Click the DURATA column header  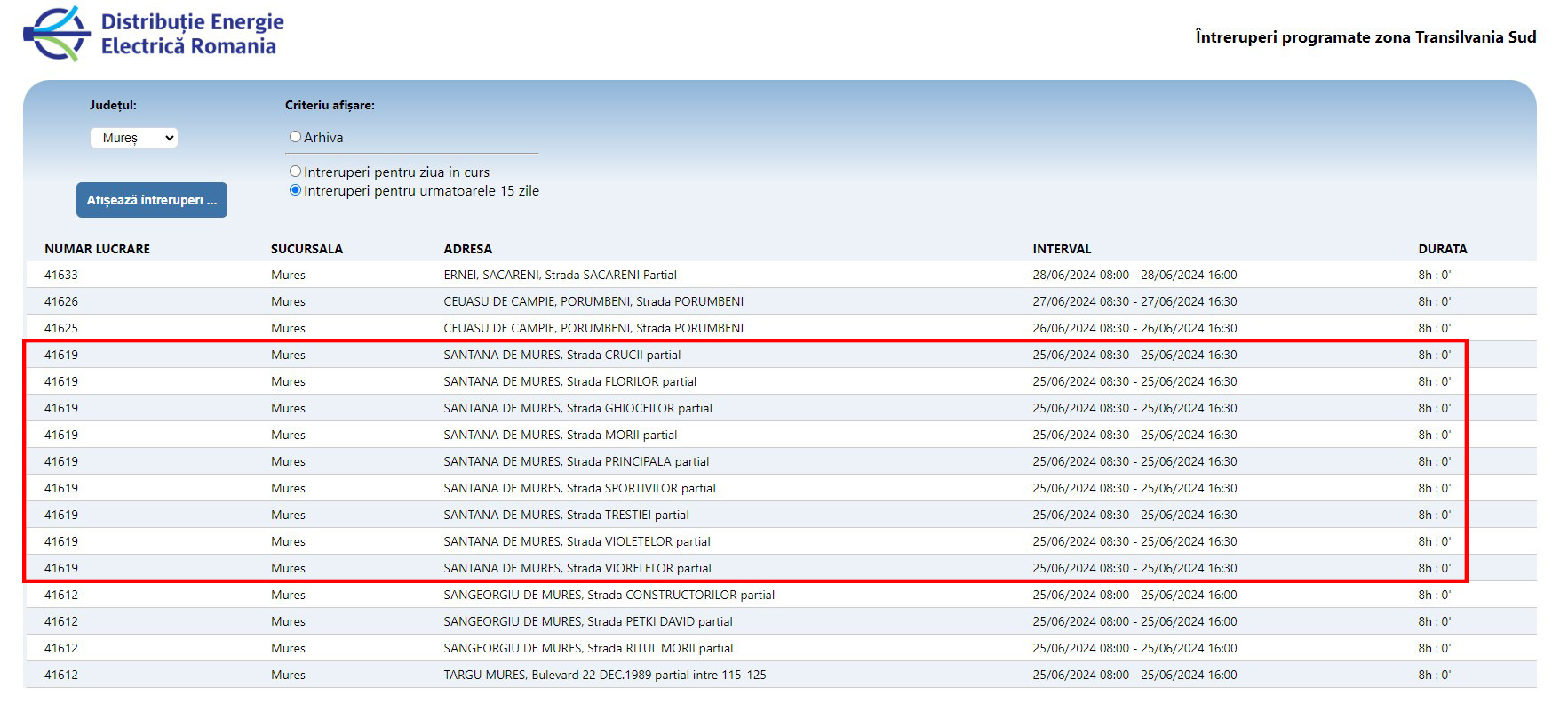click(x=1442, y=249)
